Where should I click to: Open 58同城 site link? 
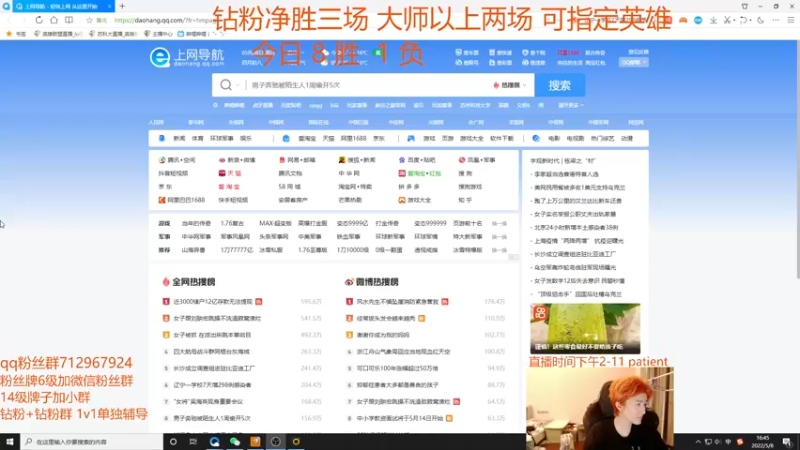[289, 187]
